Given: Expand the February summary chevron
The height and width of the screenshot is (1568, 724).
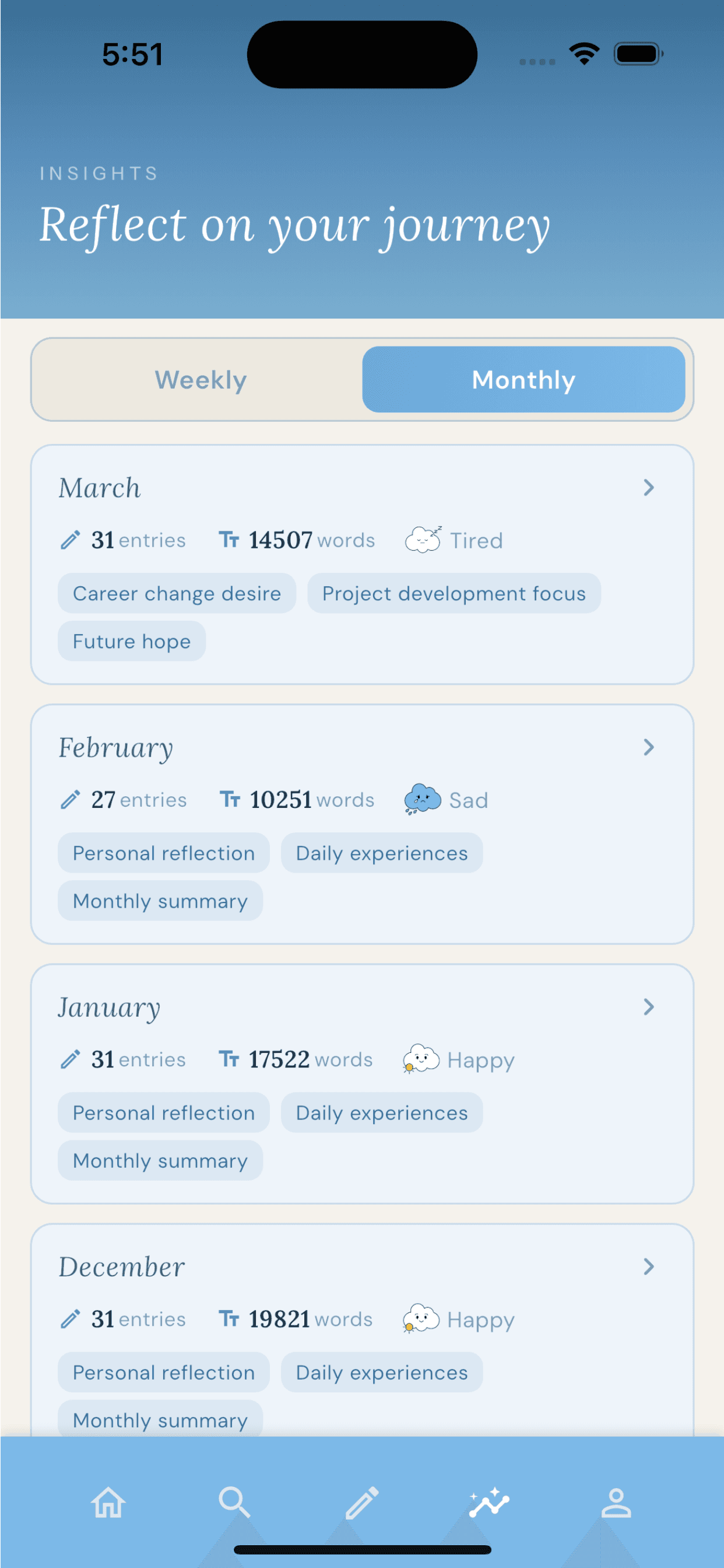Looking at the screenshot, I should coord(649,747).
